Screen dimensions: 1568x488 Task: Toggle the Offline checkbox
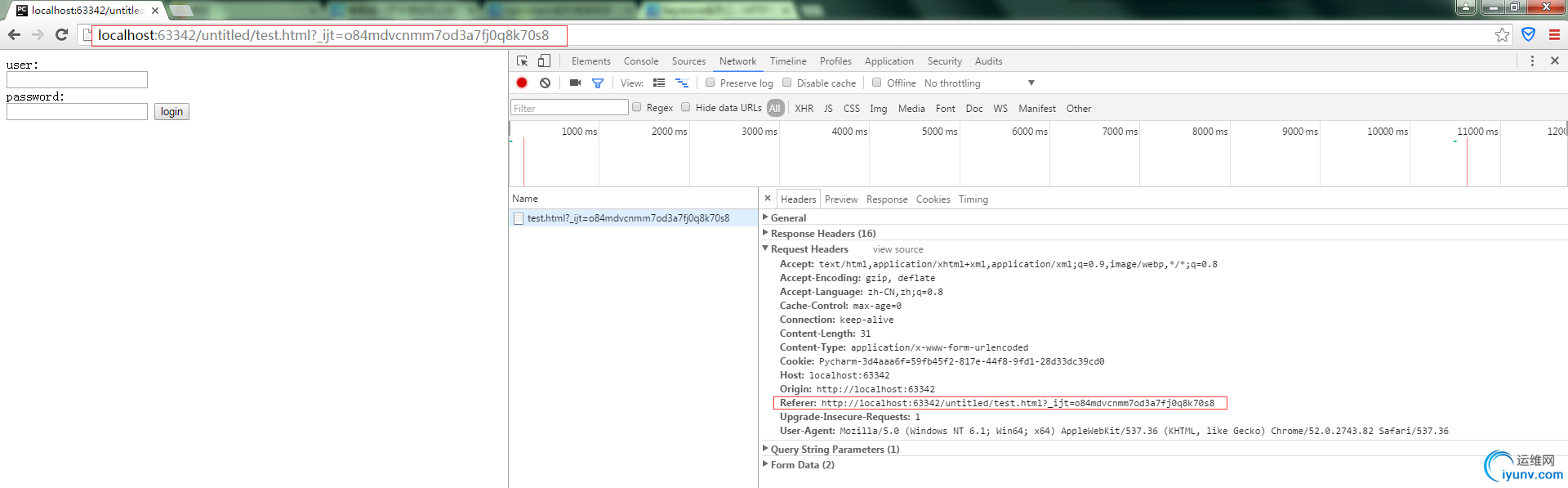click(877, 83)
